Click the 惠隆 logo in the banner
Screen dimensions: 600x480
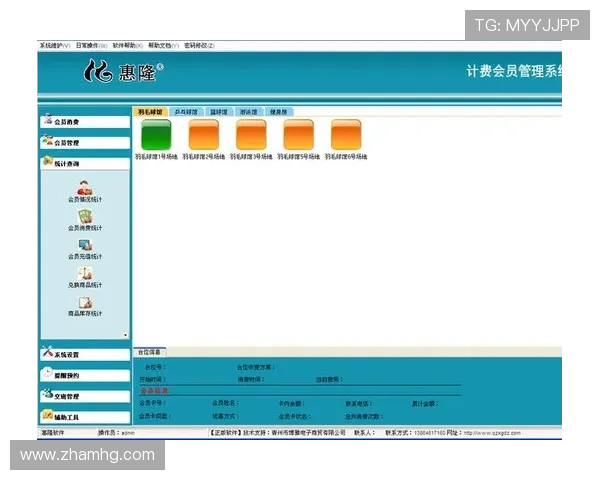pyautogui.click(x=123, y=71)
